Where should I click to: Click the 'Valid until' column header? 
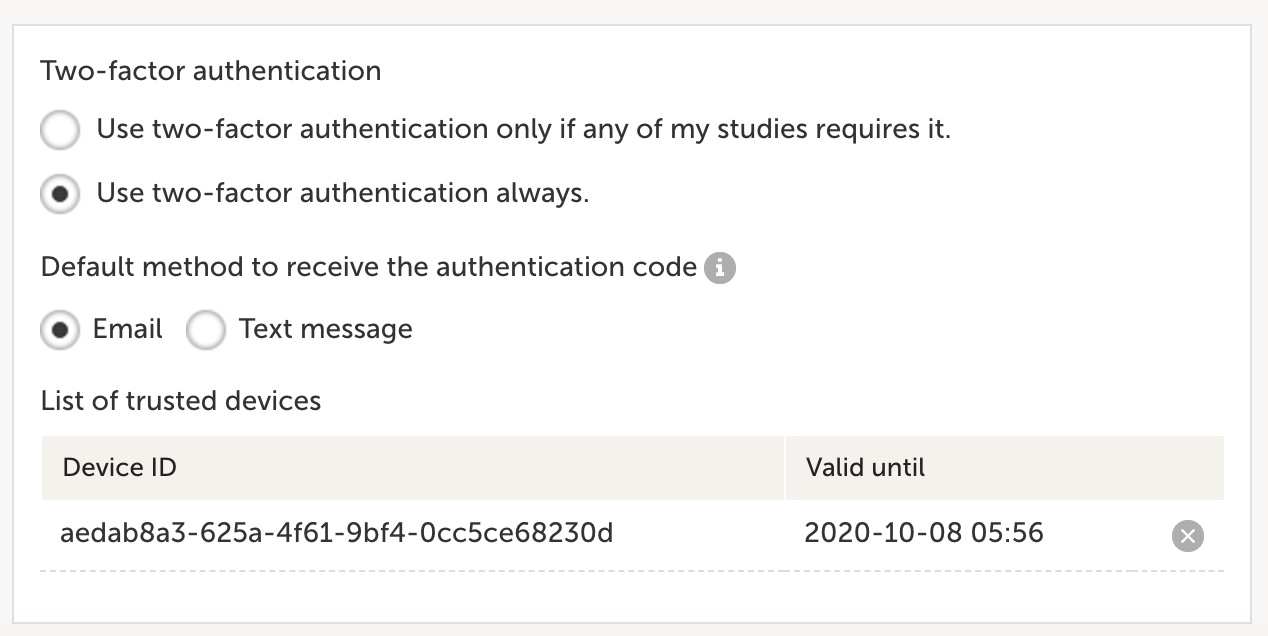point(865,467)
